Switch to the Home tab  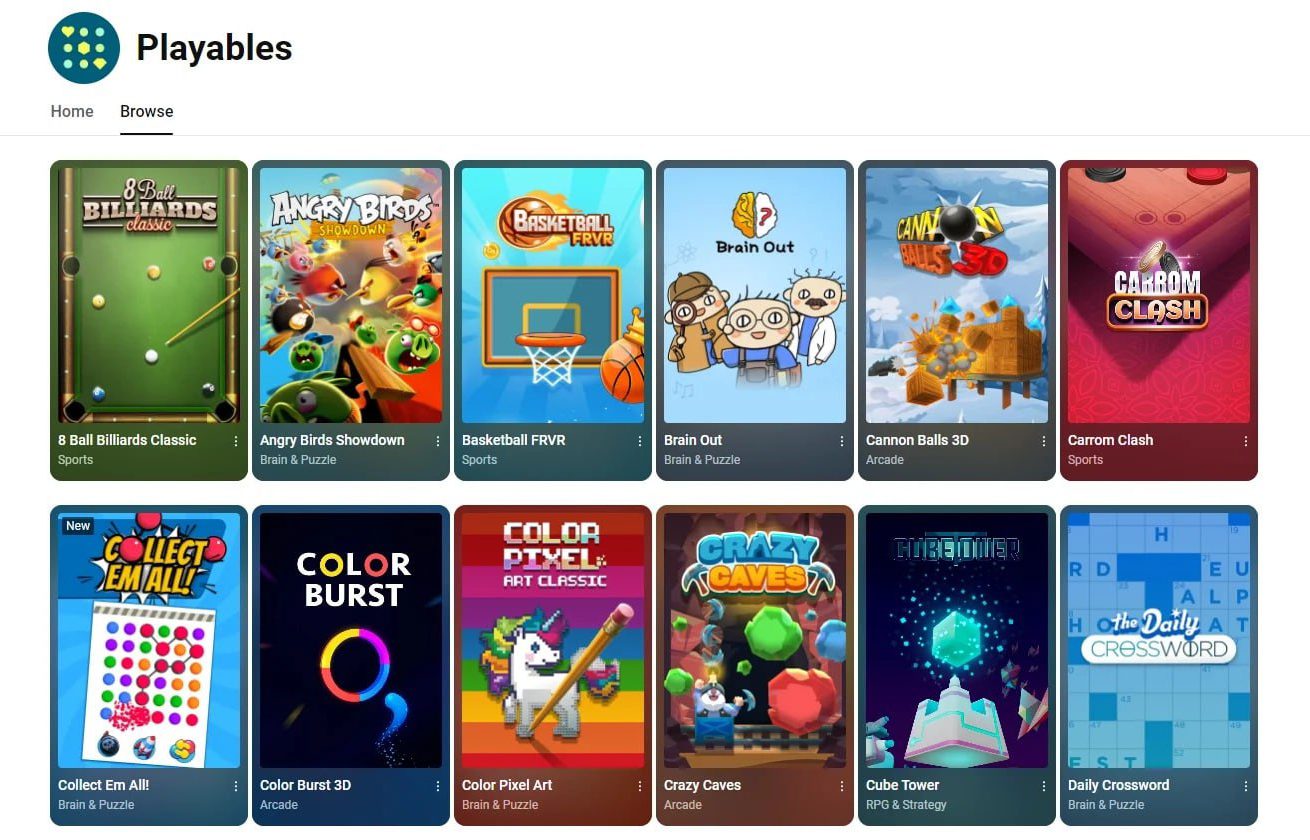coord(72,111)
